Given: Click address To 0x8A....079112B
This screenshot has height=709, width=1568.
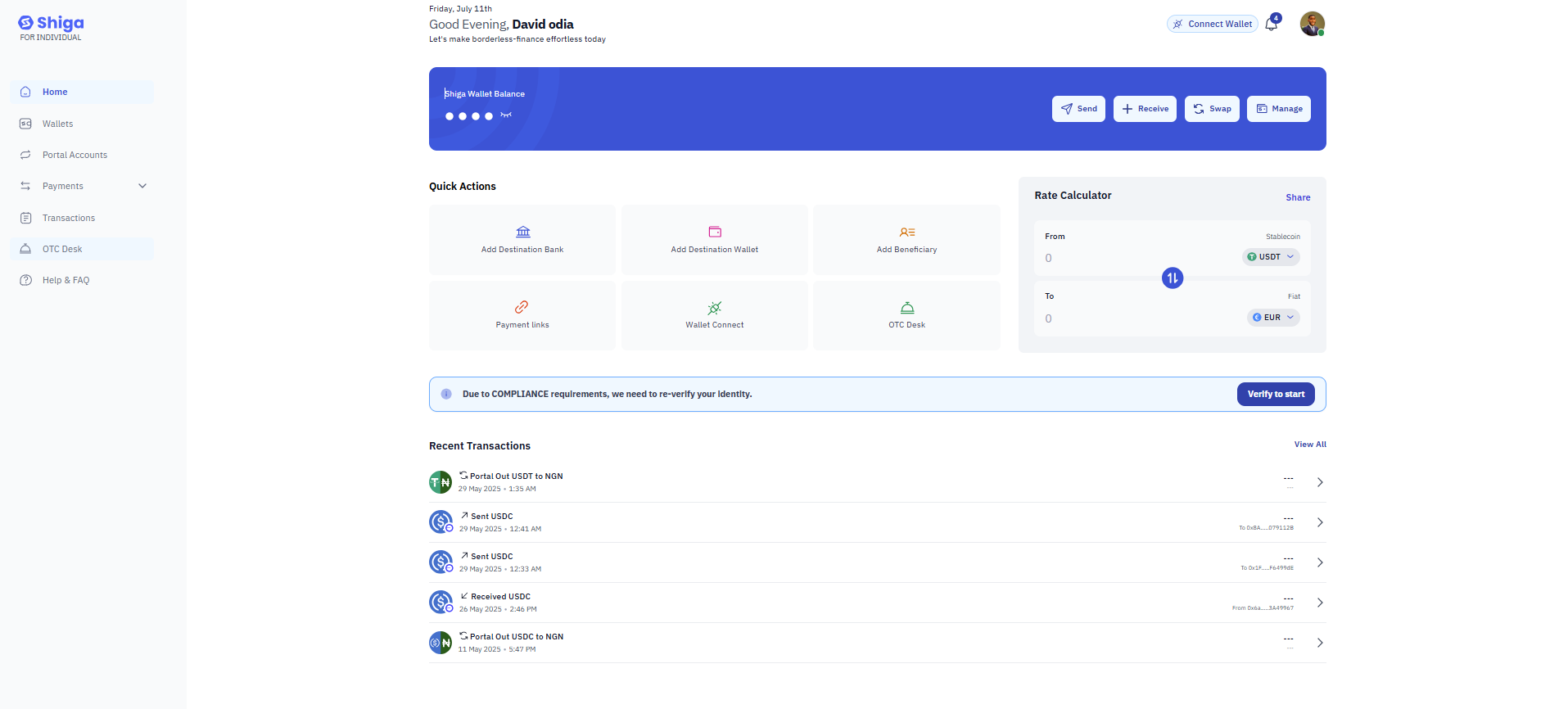Looking at the screenshot, I should click(1266, 528).
